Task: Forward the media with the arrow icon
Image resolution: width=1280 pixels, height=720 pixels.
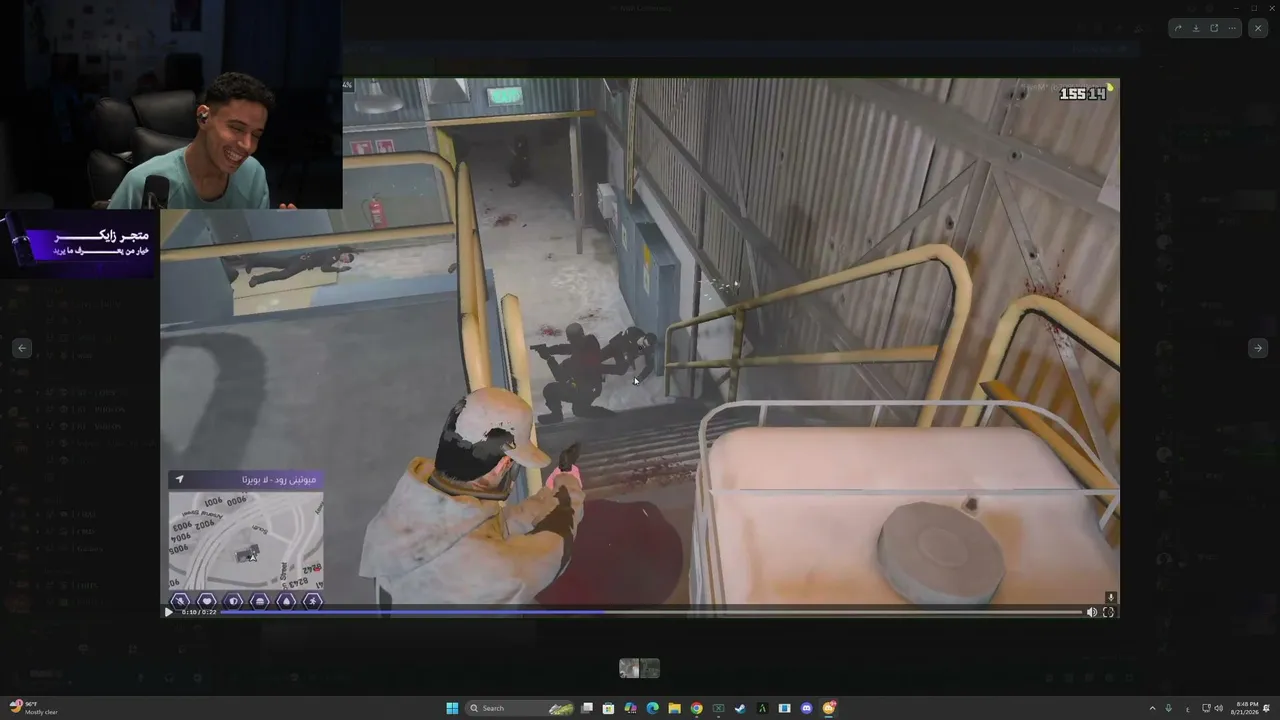Action: (x=1179, y=28)
